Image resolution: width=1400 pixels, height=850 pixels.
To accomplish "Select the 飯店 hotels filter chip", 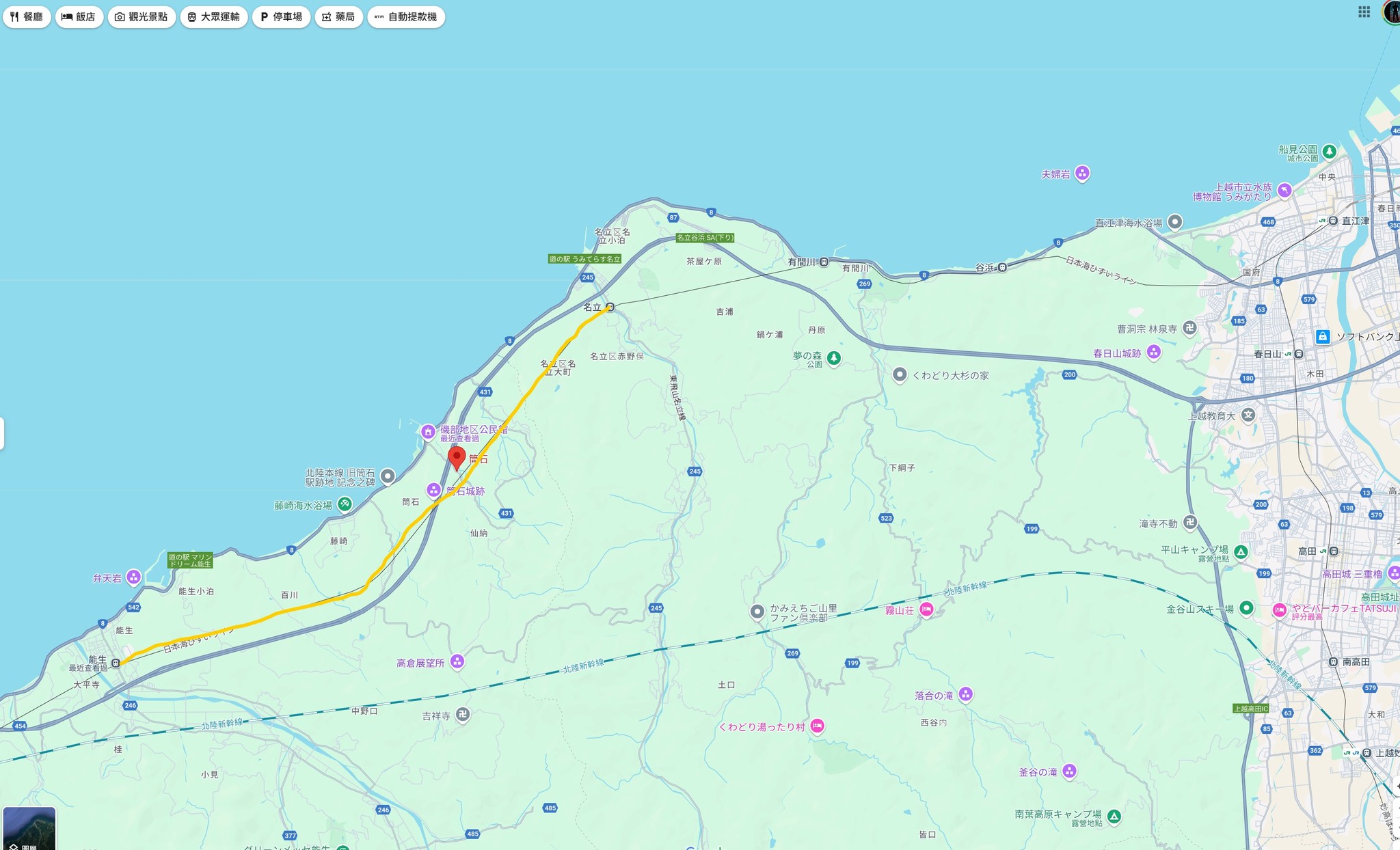I will tap(79, 17).
